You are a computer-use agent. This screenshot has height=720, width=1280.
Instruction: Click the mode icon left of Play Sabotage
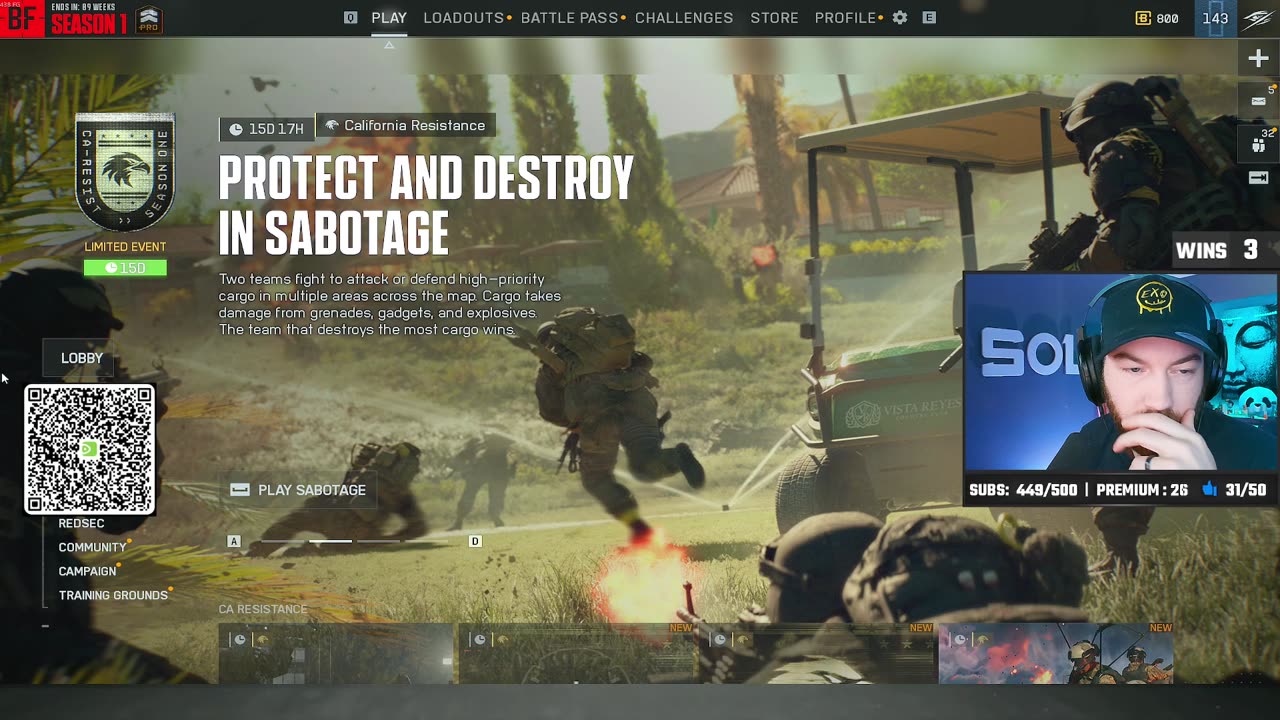[x=240, y=490]
